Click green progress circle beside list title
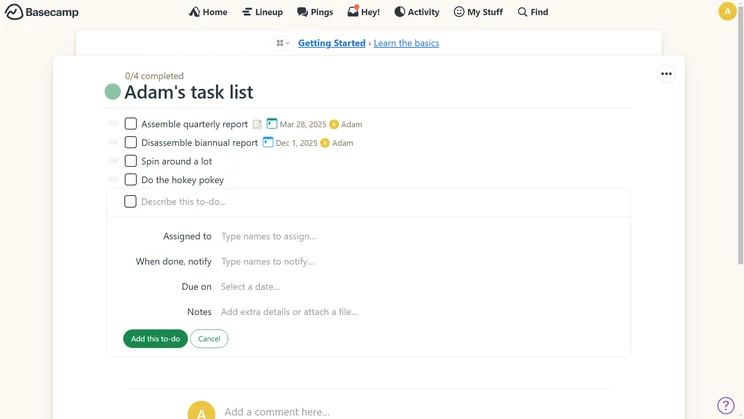Screen dimensions: 744x419 tap(112, 92)
